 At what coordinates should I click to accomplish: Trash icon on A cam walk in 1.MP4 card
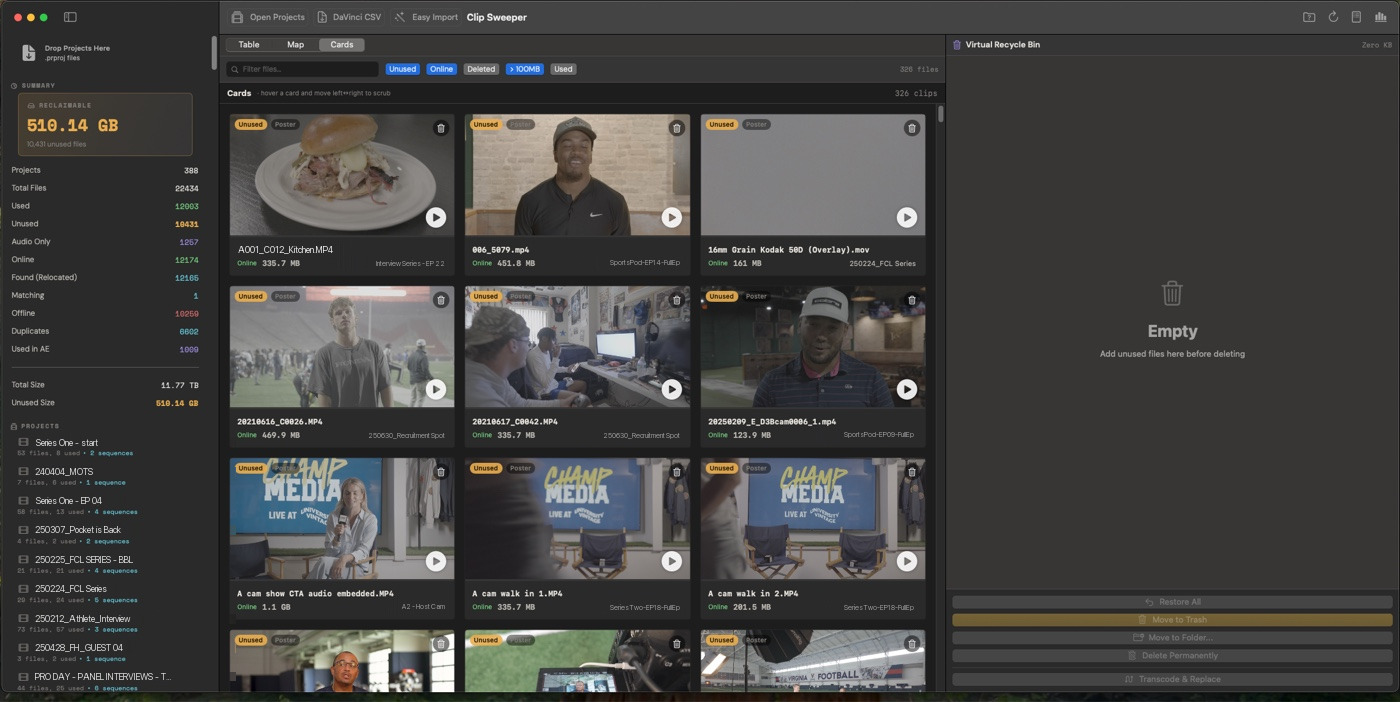pos(676,472)
